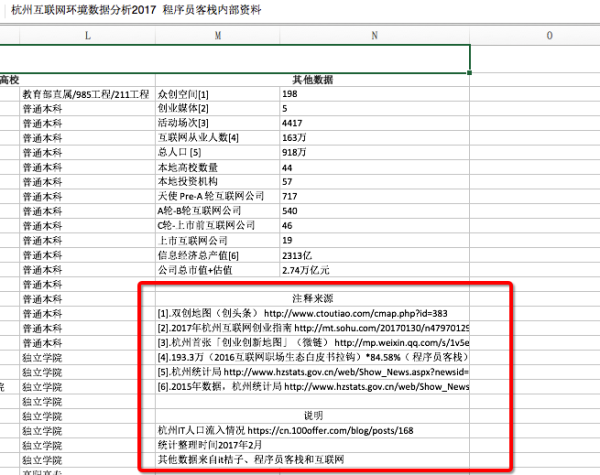The height and width of the screenshot is (475, 600).
Task: Select 普通本科 cell beside 本地高校数量
Action: click(88, 167)
